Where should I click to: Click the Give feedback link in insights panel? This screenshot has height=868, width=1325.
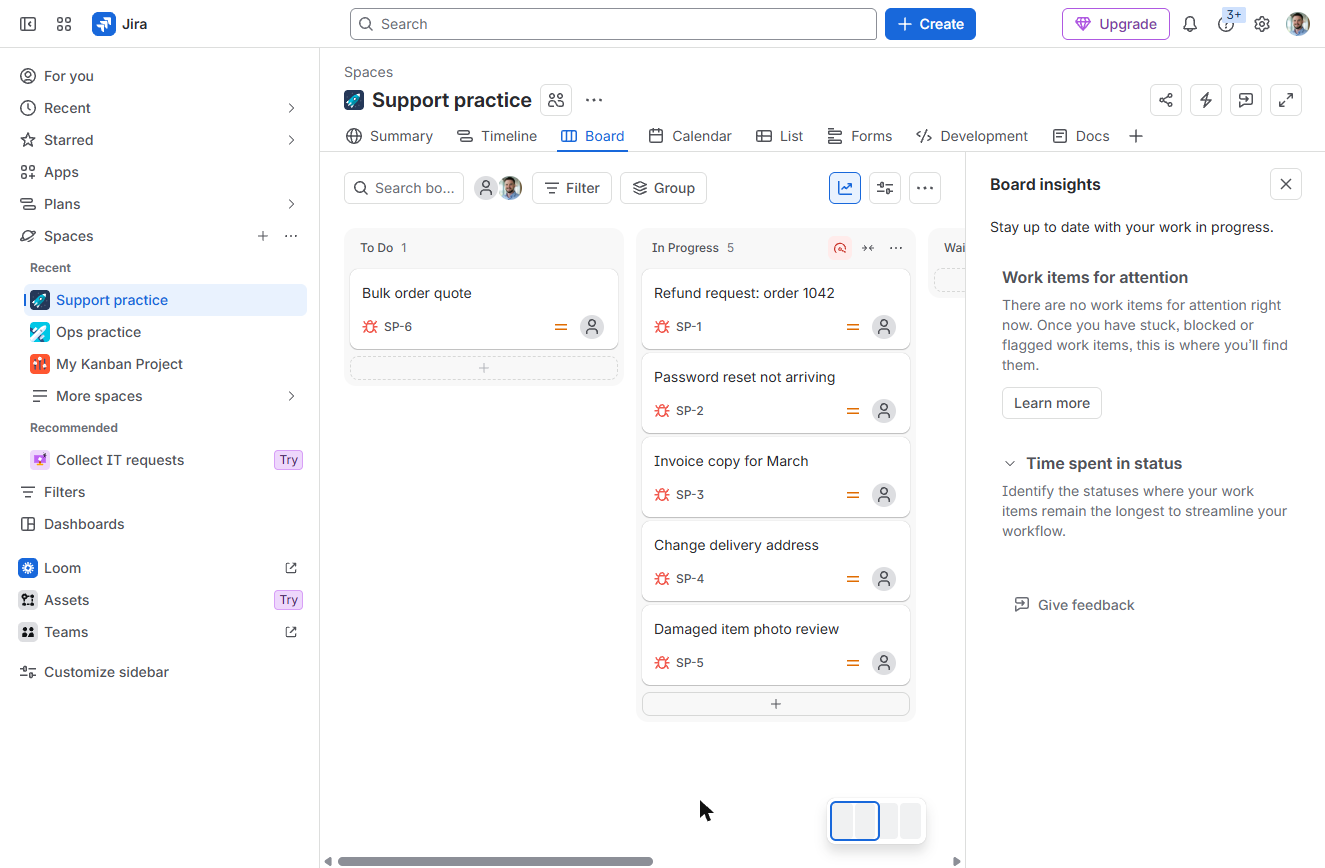click(1074, 605)
